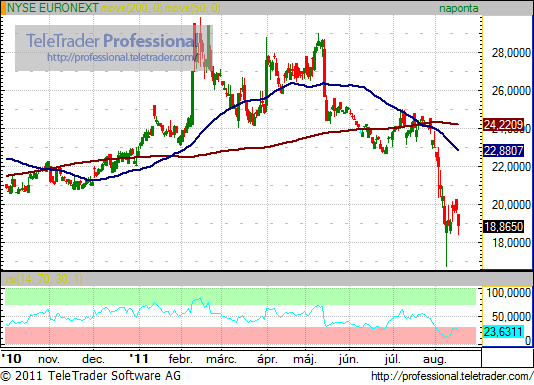Open the professional.teletrader.com footer link
Screen dimensions: 534x385
click(452, 376)
